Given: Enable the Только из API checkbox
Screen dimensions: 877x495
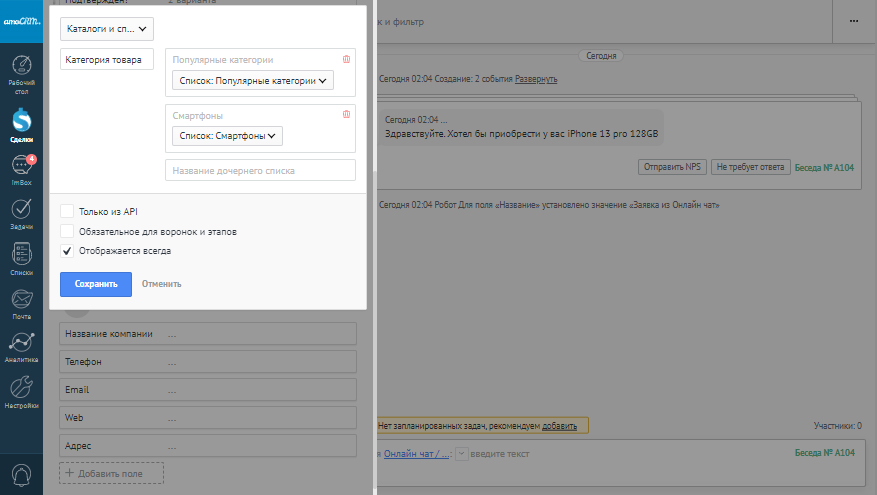Looking at the screenshot, I should (67, 211).
